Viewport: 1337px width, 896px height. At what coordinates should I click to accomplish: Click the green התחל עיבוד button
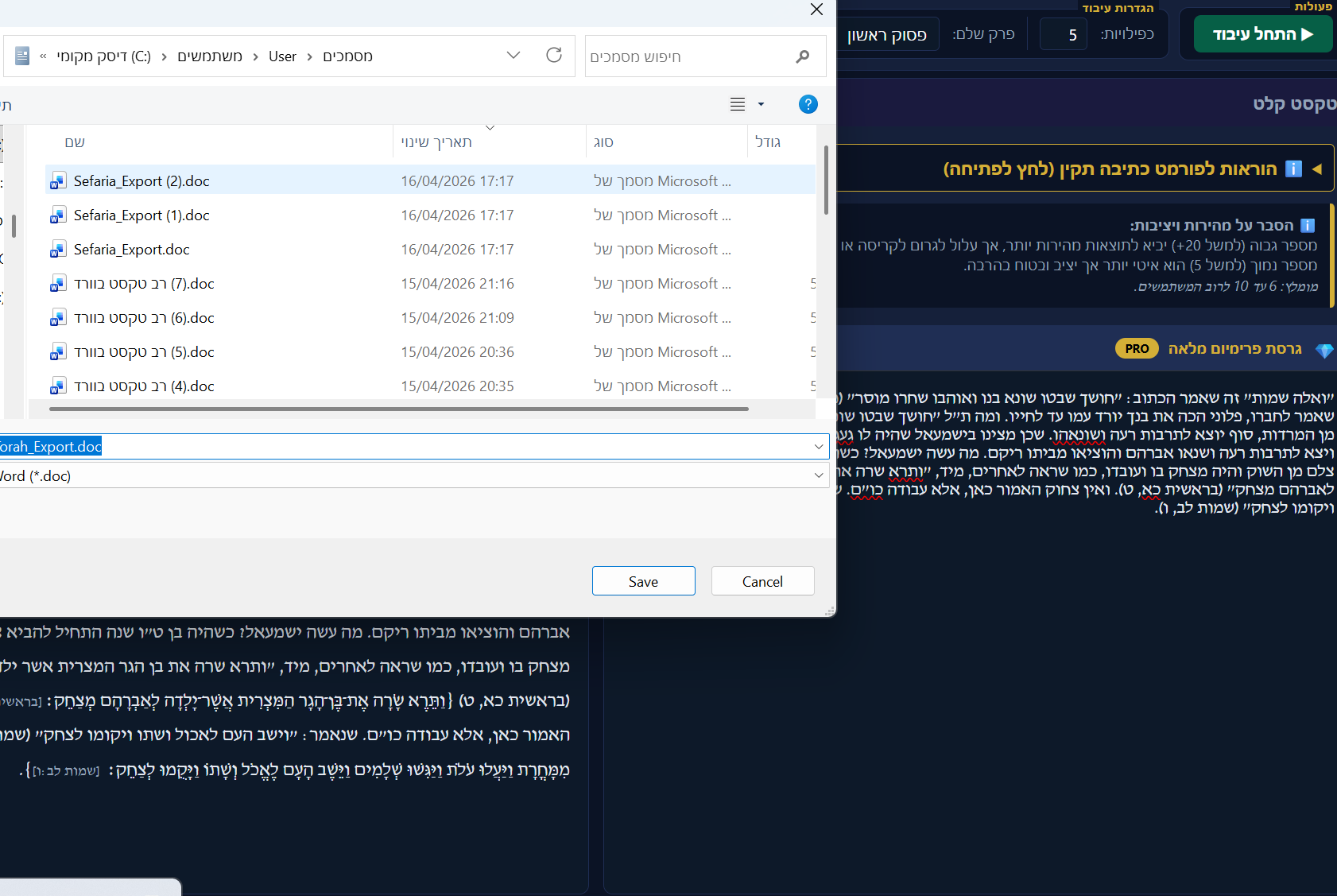tap(1262, 34)
